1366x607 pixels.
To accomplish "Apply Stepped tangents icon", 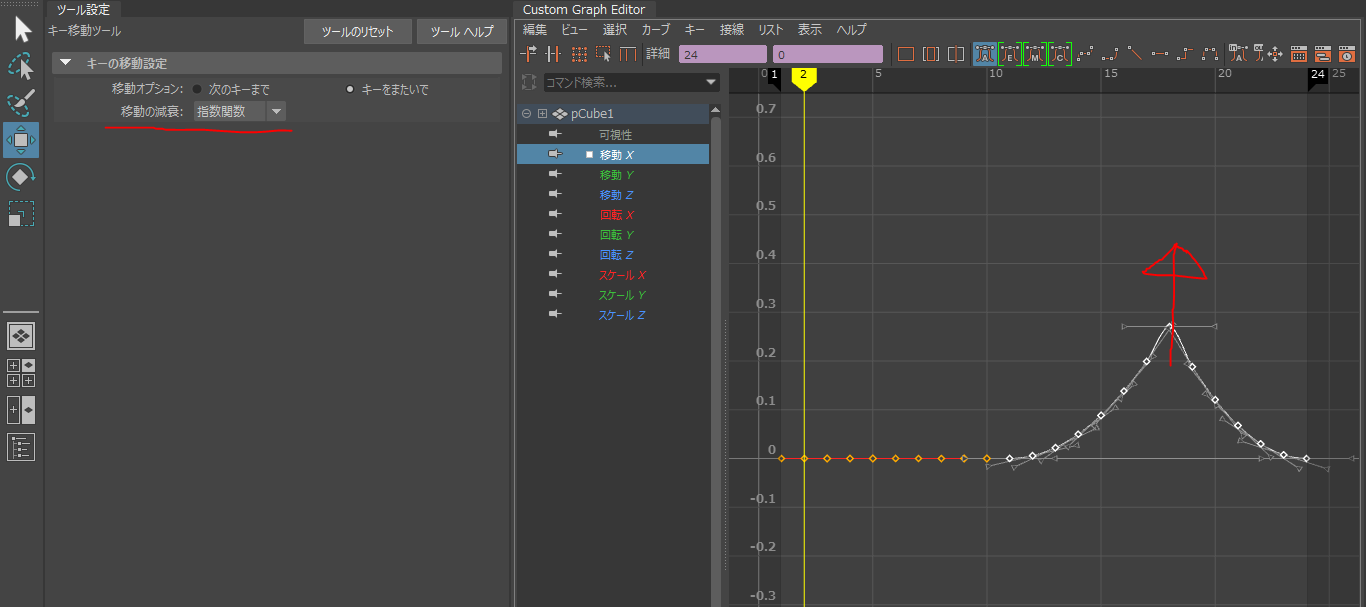I will click(1185, 54).
